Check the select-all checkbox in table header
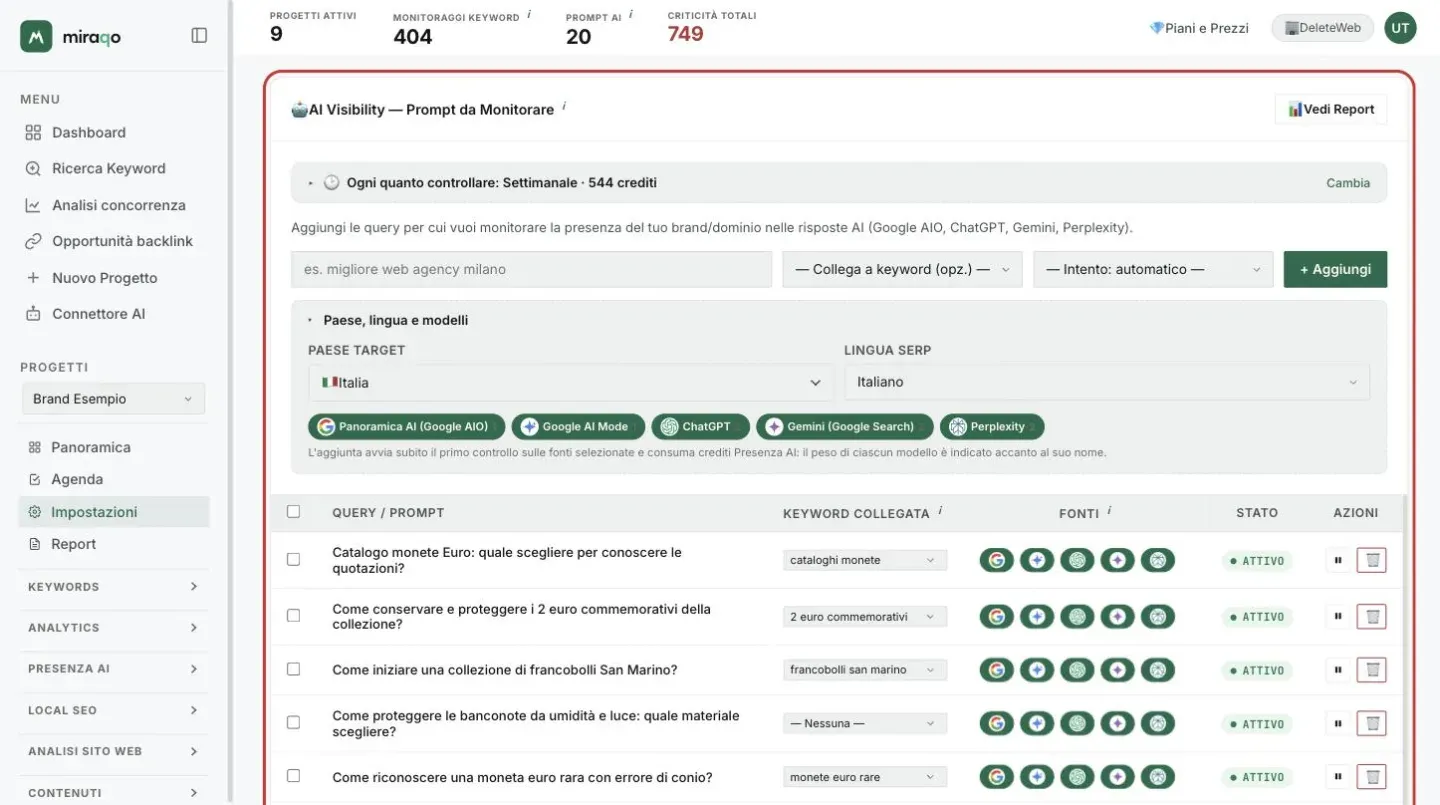Screen dimensions: 1440x805 coord(293,511)
